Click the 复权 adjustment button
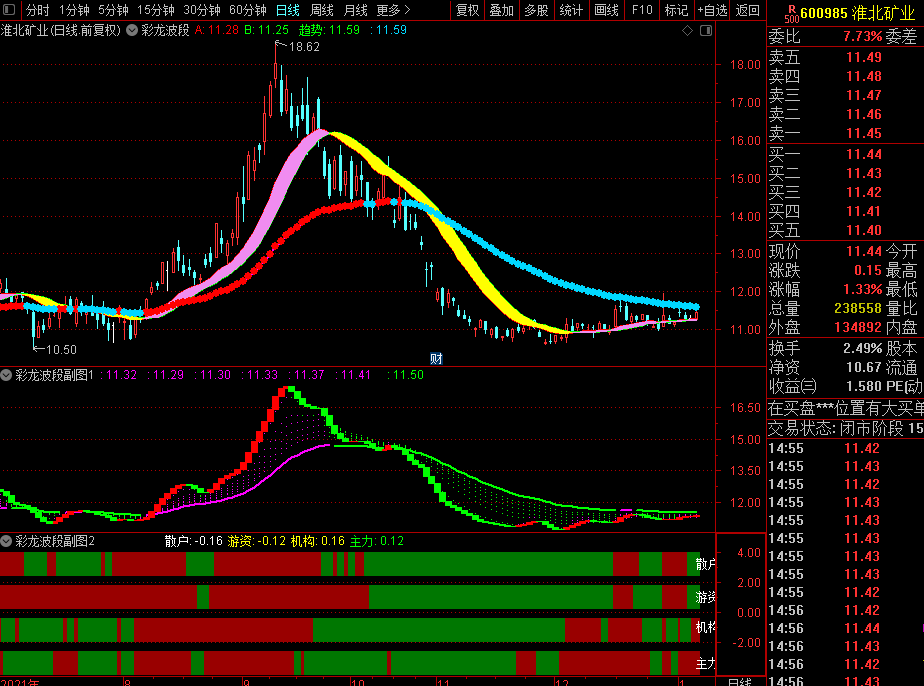 pos(467,10)
